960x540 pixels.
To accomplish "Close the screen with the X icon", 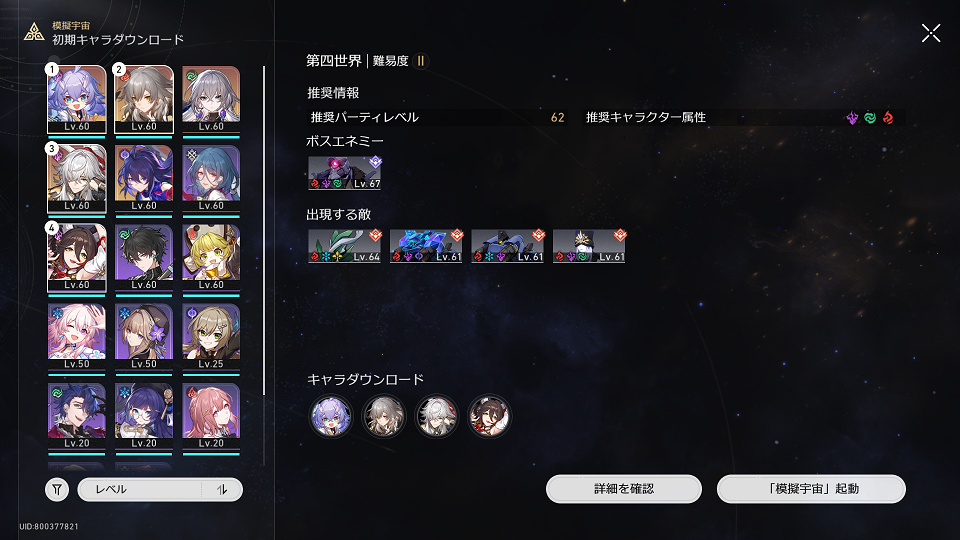I will coord(931,33).
